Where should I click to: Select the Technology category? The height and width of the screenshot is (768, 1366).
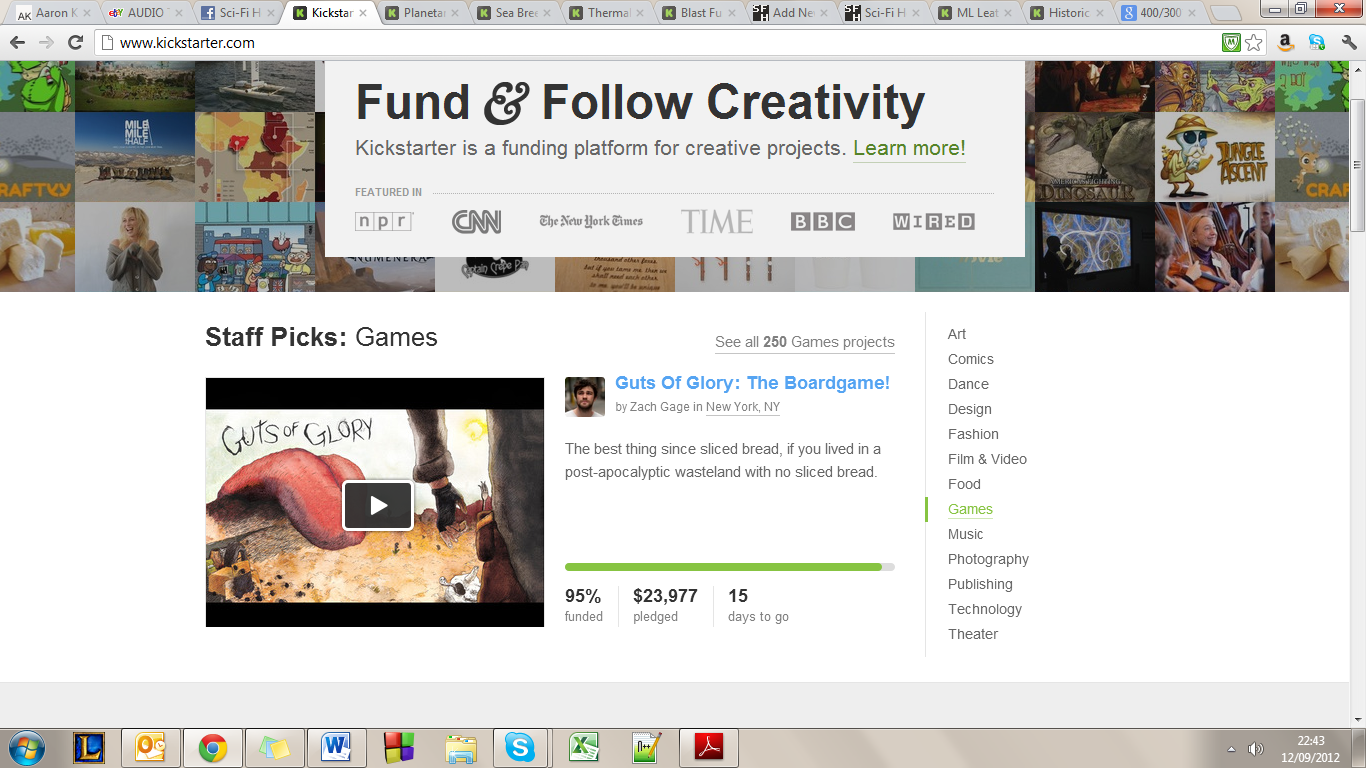[x=984, y=609]
